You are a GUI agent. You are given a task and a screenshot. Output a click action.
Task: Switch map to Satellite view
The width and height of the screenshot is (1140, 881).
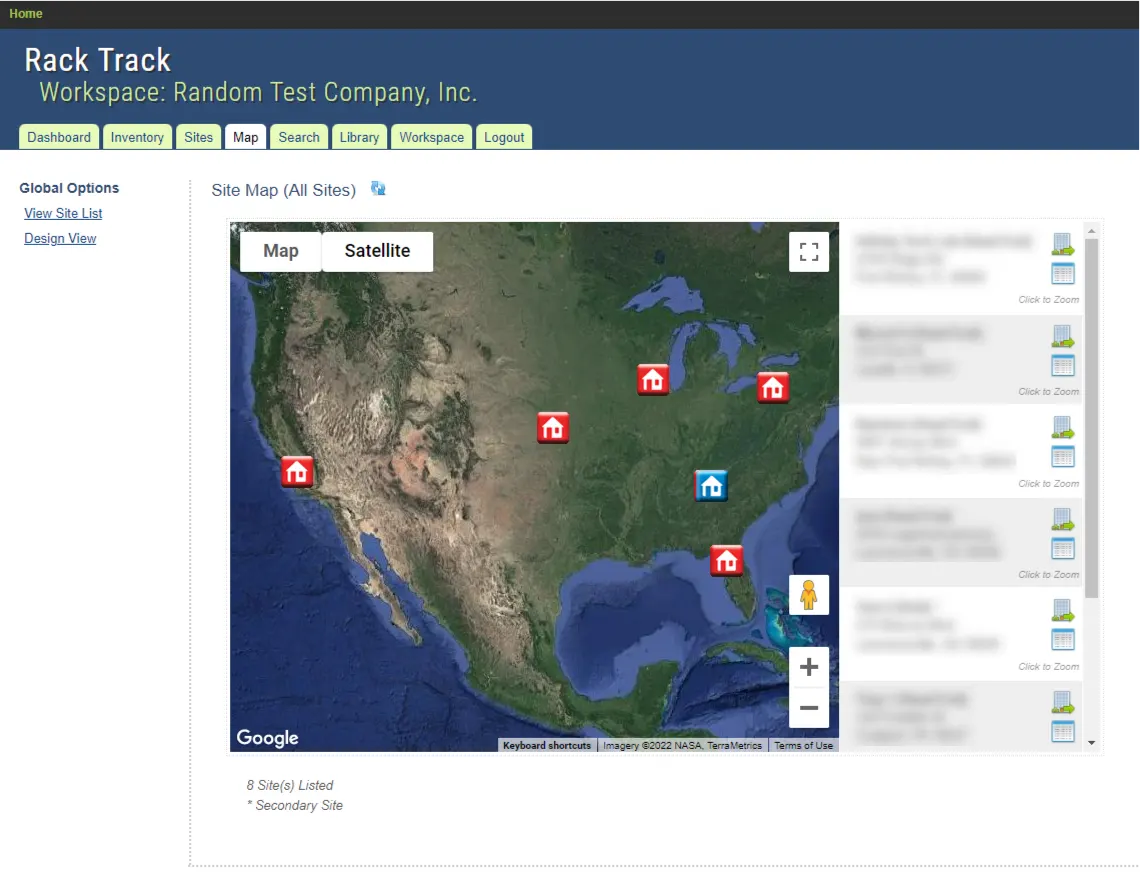(x=377, y=251)
